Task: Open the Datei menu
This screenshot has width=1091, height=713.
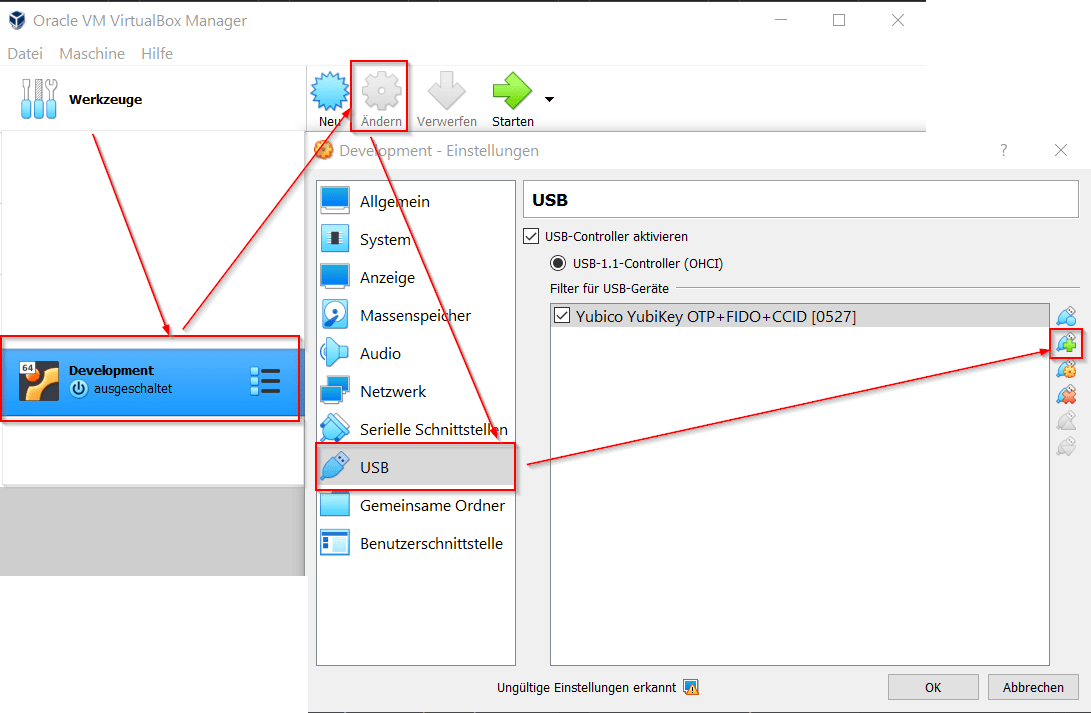Action: pyautogui.click(x=25, y=54)
